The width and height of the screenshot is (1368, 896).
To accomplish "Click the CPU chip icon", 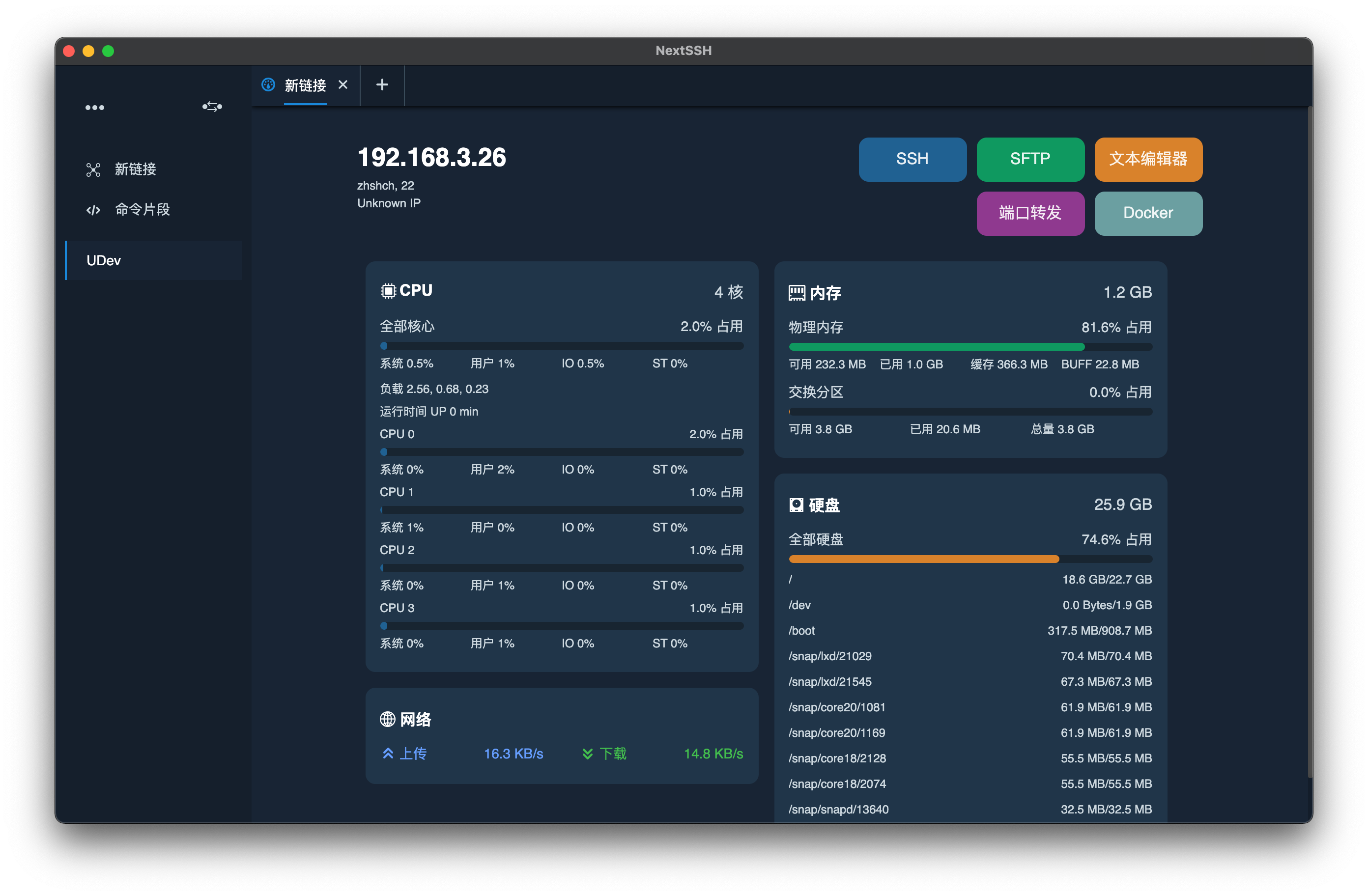I will tap(388, 291).
